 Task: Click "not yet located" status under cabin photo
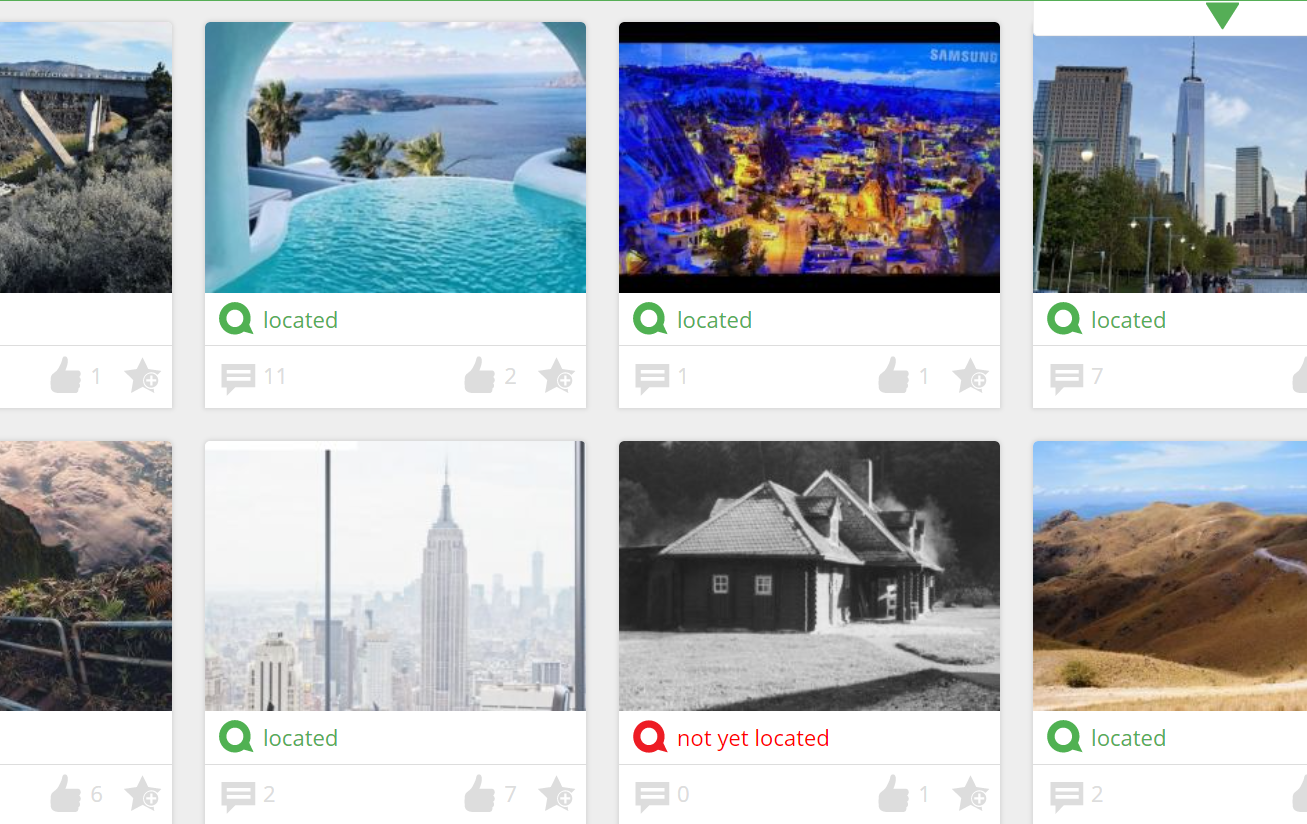coord(753,738)
